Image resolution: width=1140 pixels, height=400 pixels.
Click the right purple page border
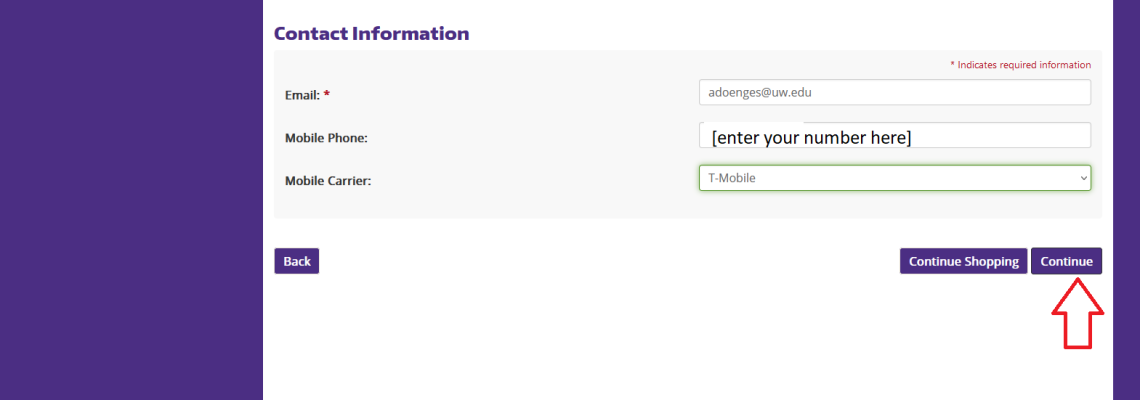(x=1126, y=200)
